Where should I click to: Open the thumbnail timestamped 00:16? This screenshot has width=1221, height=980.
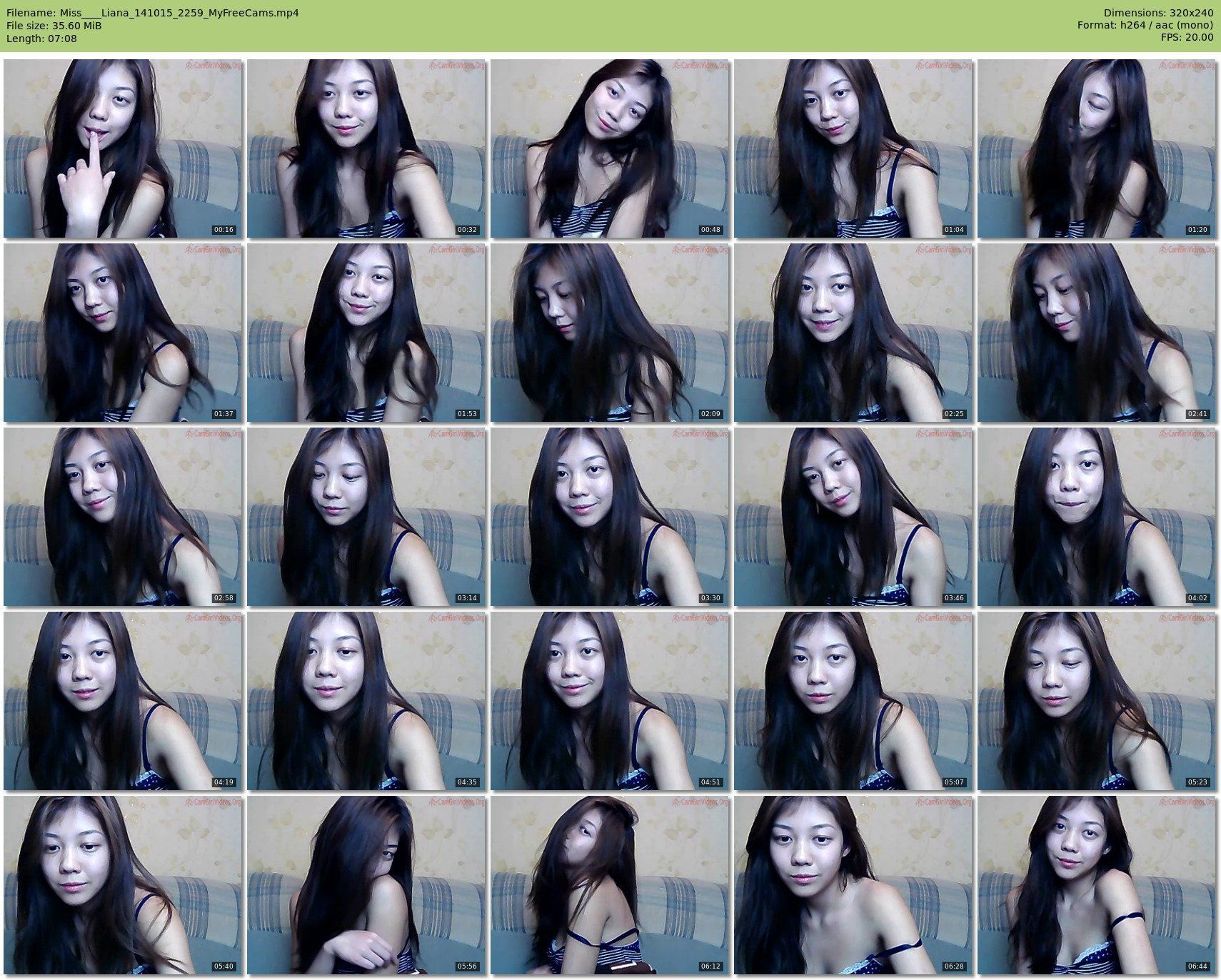tap(123, 148)
